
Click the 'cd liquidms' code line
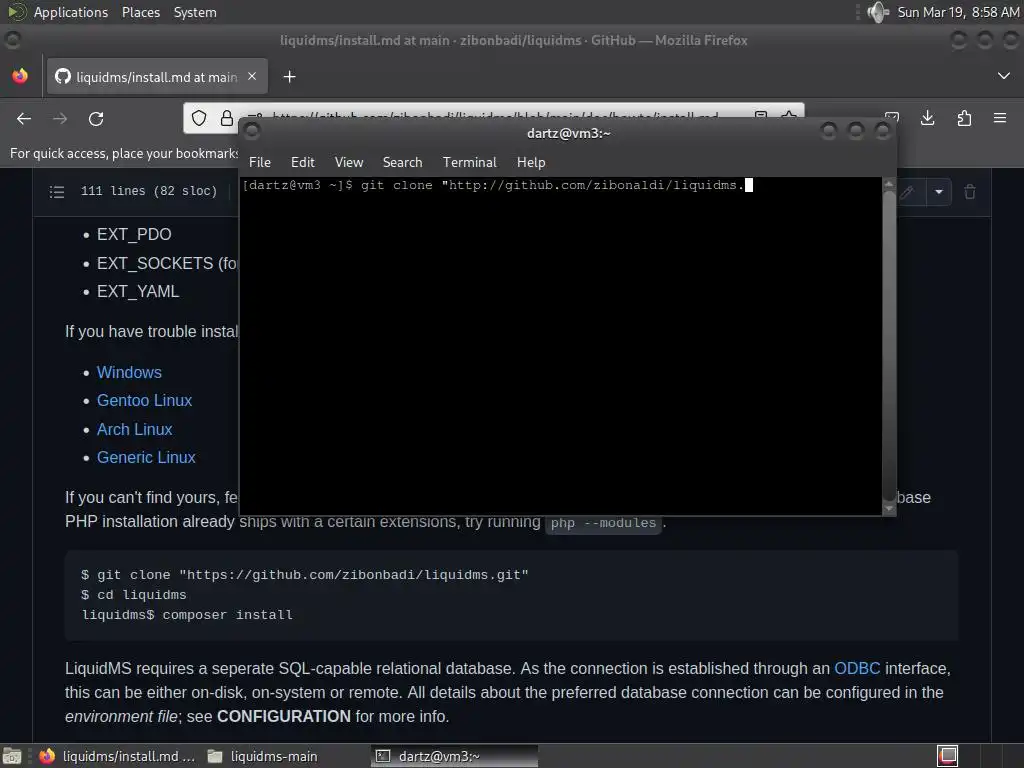click(x=133, y=595)
